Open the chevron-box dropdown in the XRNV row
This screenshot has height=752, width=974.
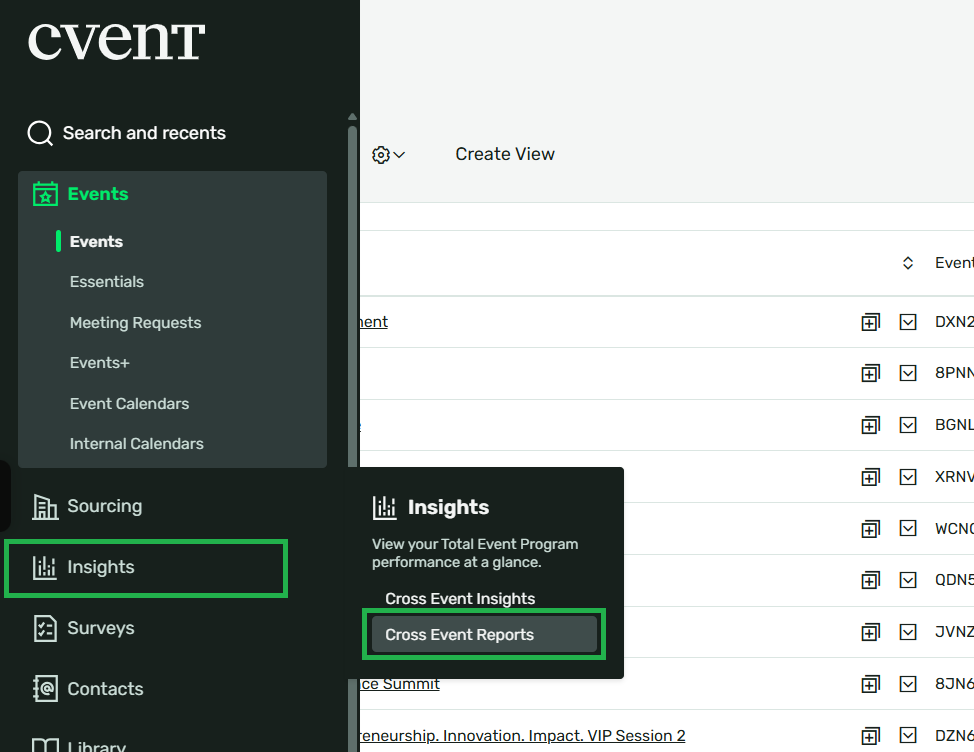[908, 477]
